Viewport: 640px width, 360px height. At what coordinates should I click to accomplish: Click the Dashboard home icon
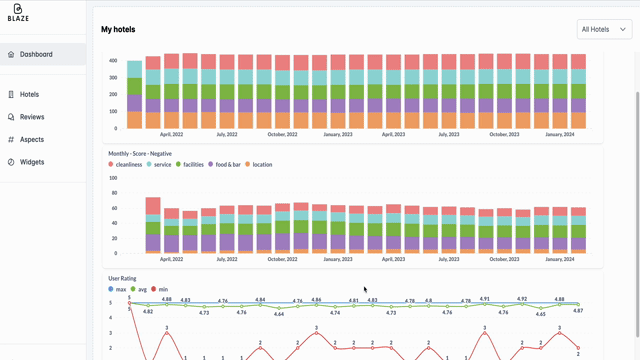pos(11,54)
